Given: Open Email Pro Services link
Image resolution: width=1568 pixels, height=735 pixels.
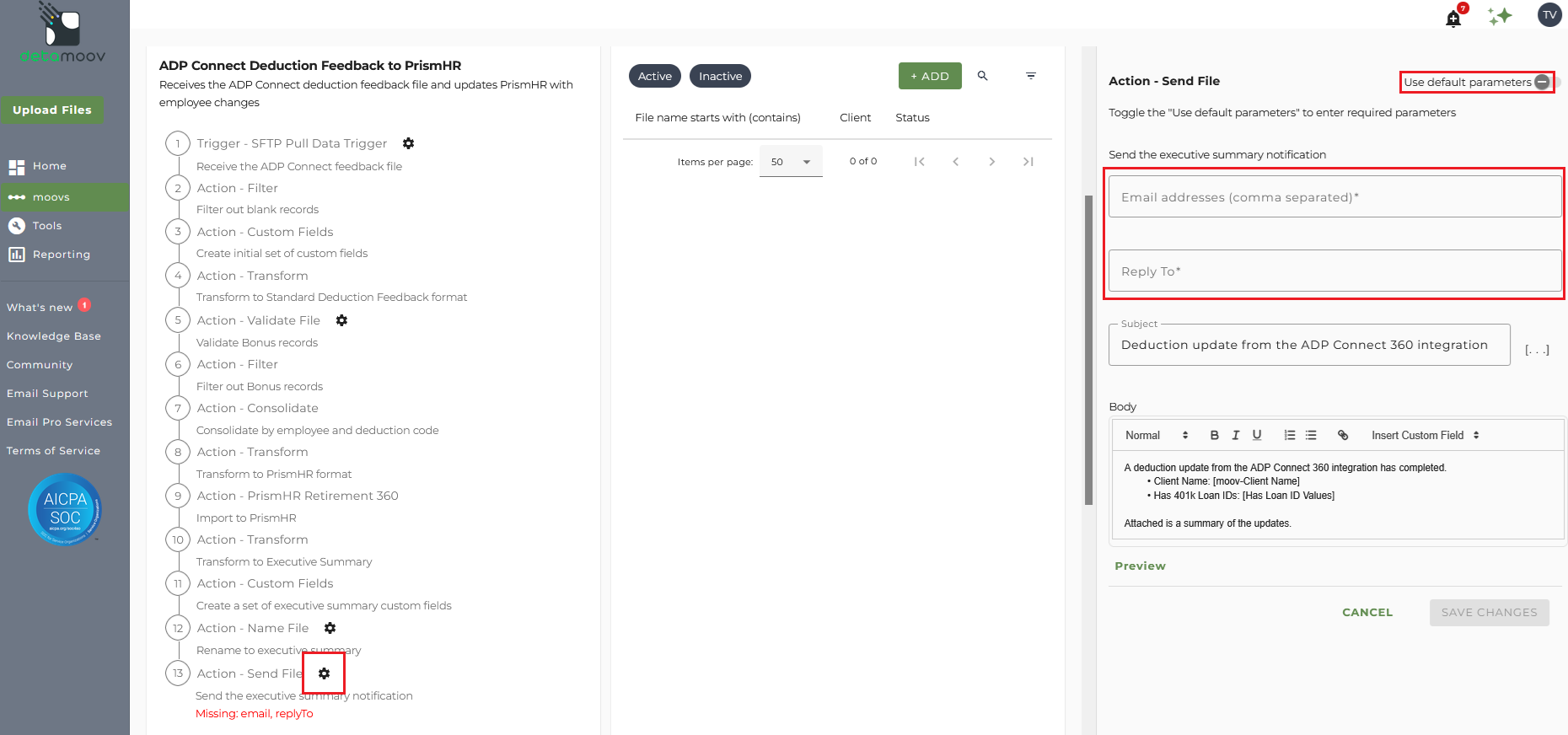Looking at the screenshot, I should coord(59,422).
